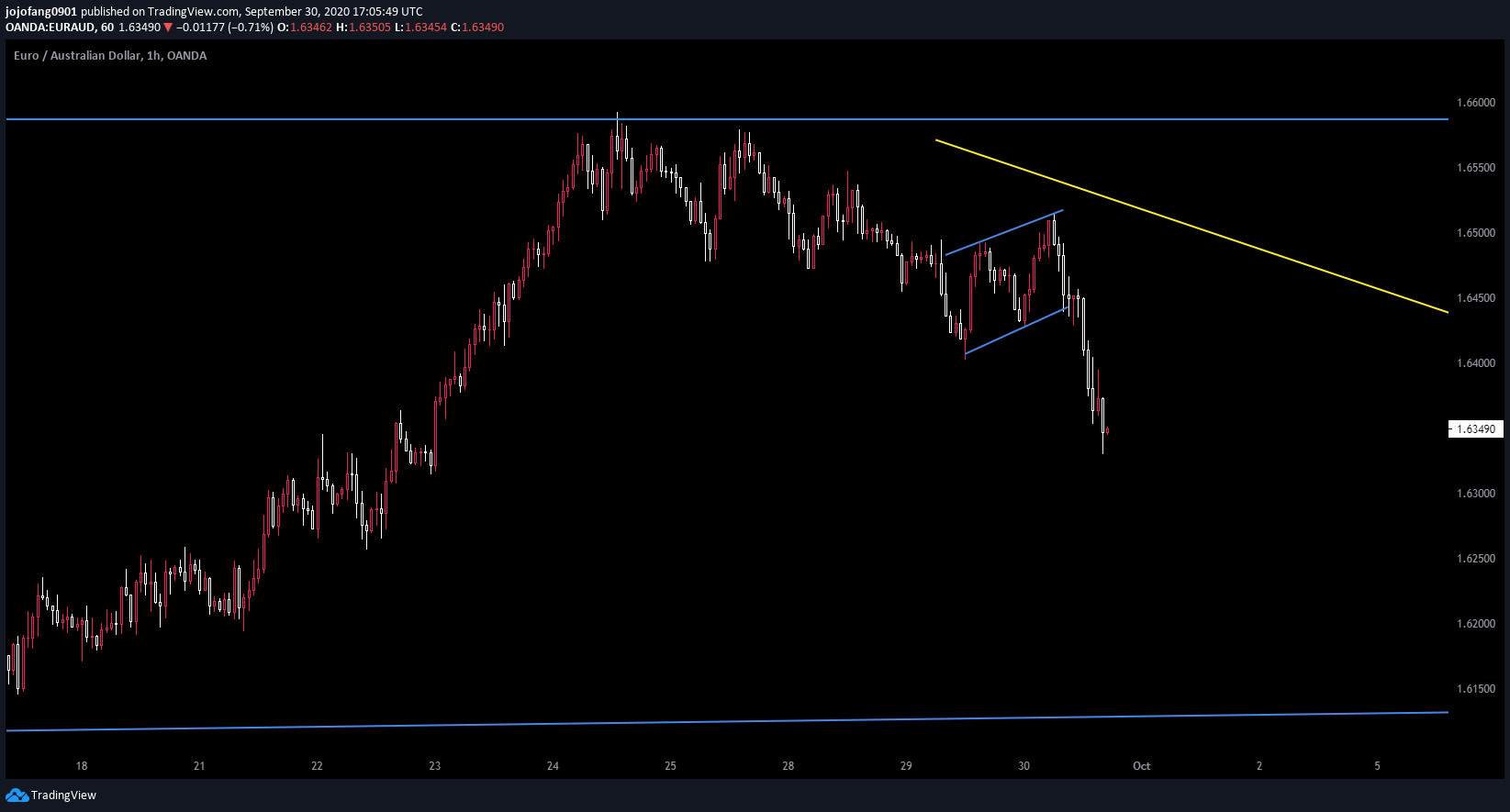Click the TradingView cloud logo icon
Viewport: 1510px width, 812px height.
click(17, 795)
